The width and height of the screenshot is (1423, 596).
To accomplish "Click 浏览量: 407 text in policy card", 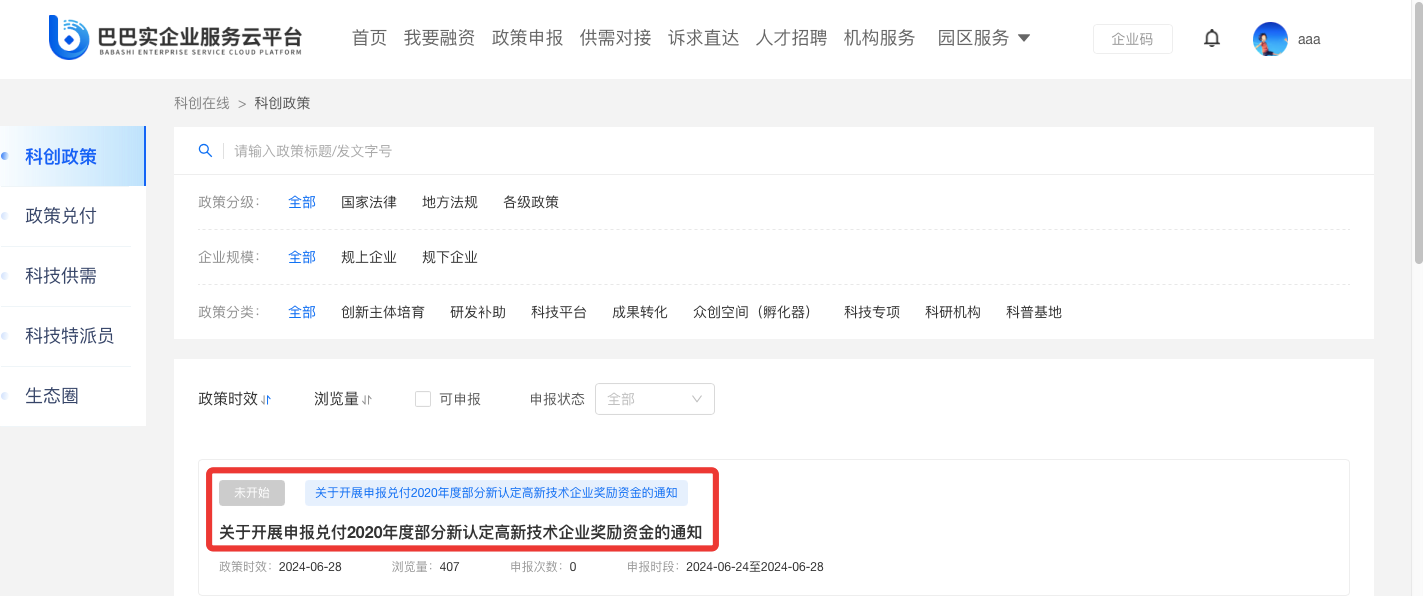I will click(425, 567).
